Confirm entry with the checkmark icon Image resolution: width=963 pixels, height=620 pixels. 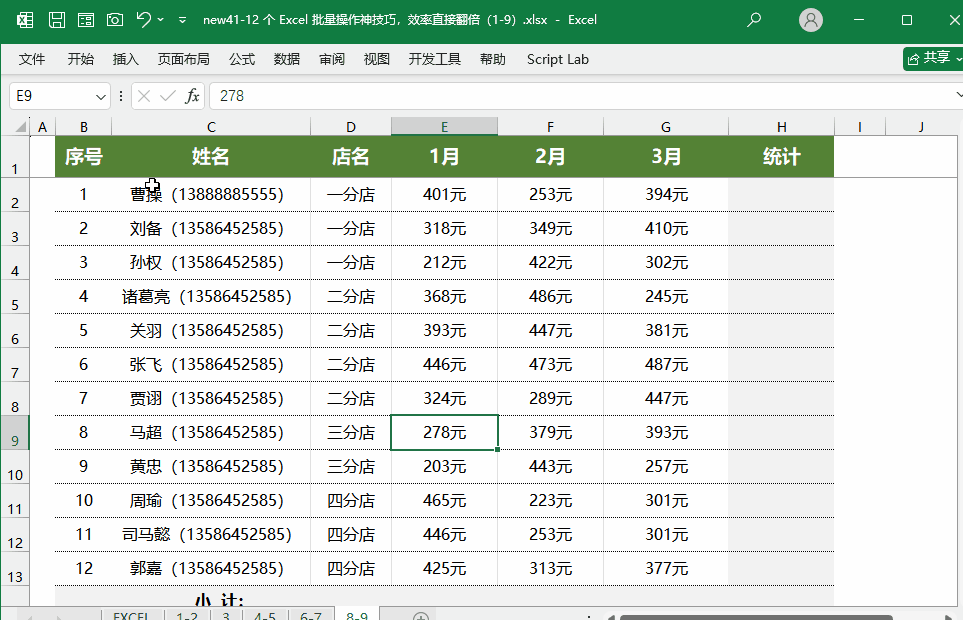(x=168, y=96)
